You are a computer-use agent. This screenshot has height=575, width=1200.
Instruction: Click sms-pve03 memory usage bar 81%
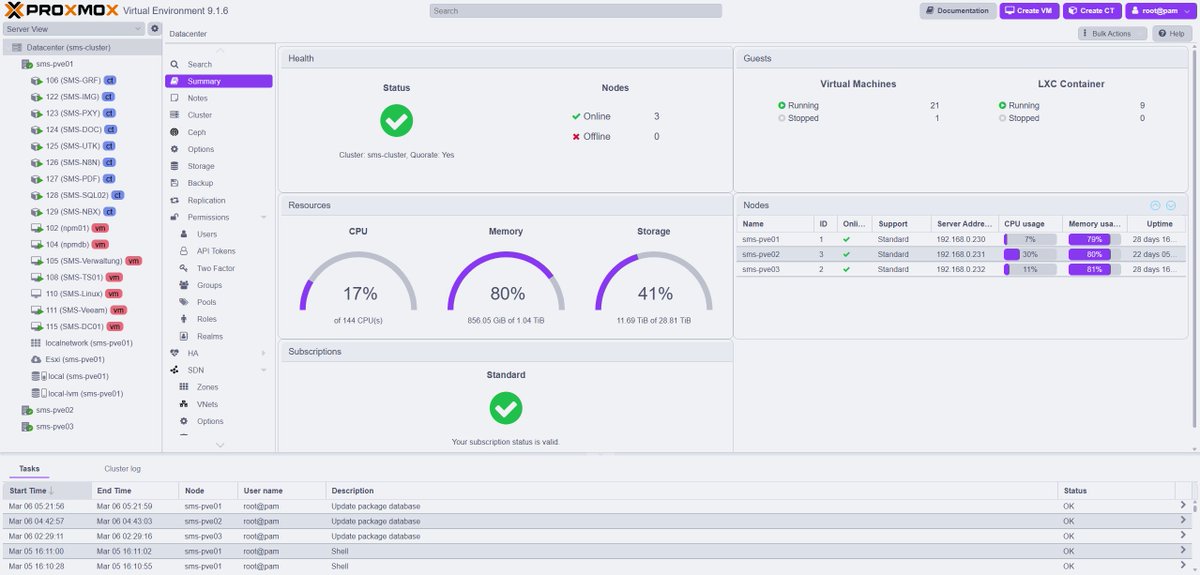(x=1094, y=270)
